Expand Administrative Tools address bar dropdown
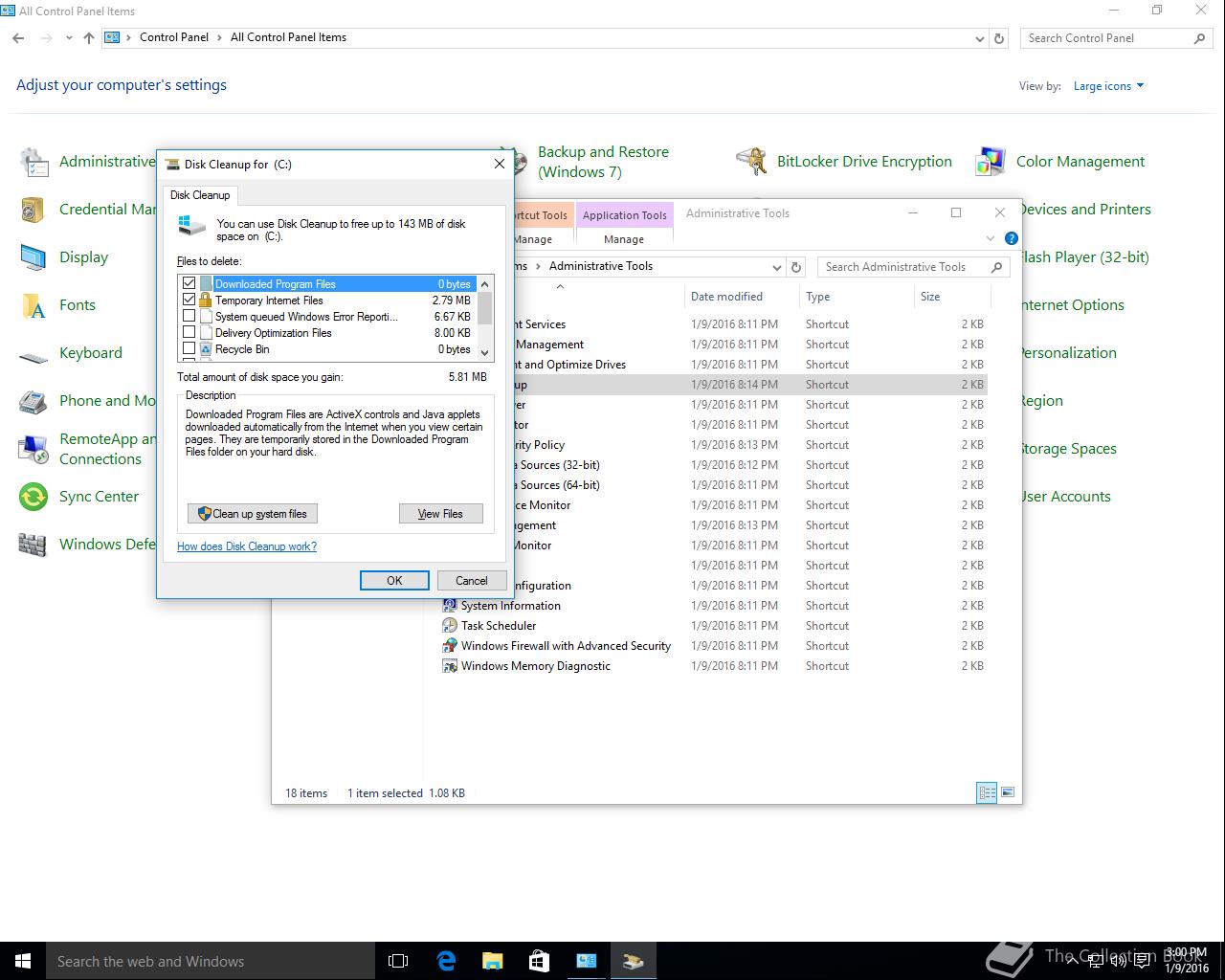 pos(776,267)
